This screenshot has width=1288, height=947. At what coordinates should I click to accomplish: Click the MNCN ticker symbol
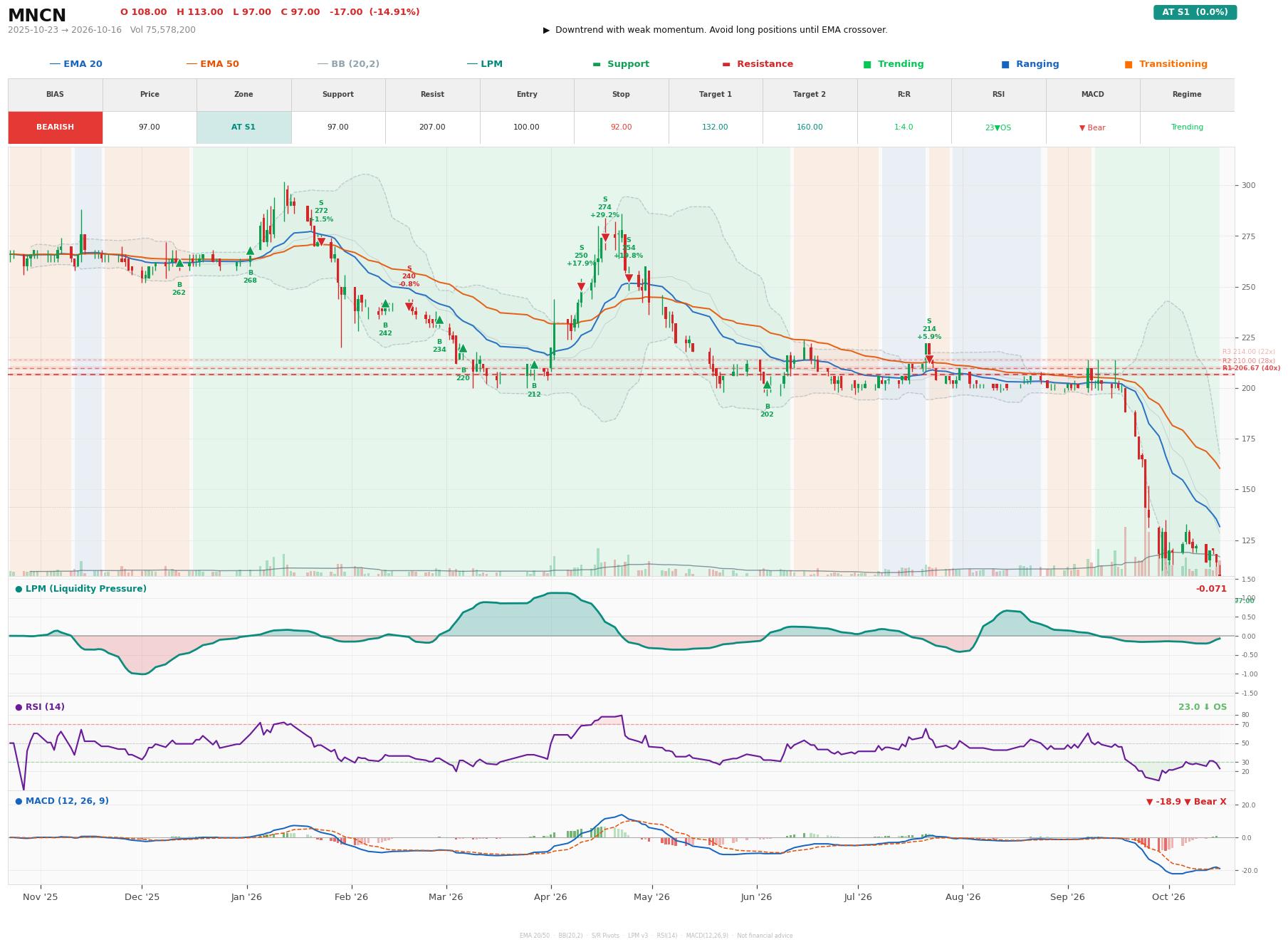click(37, 16)
